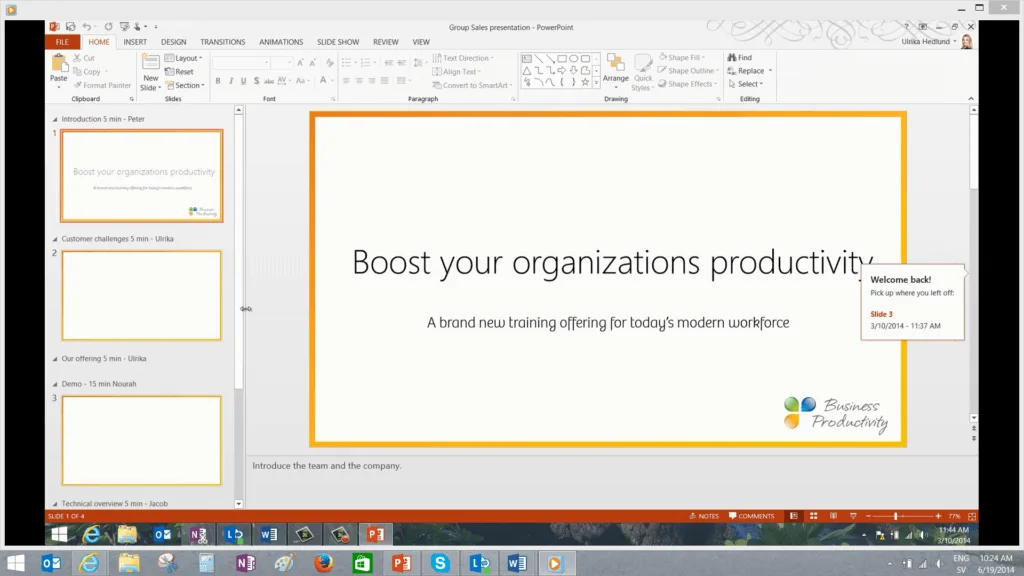Start slide show from beginning icon
Screen dimensions: 1024x576
point(124,27)
